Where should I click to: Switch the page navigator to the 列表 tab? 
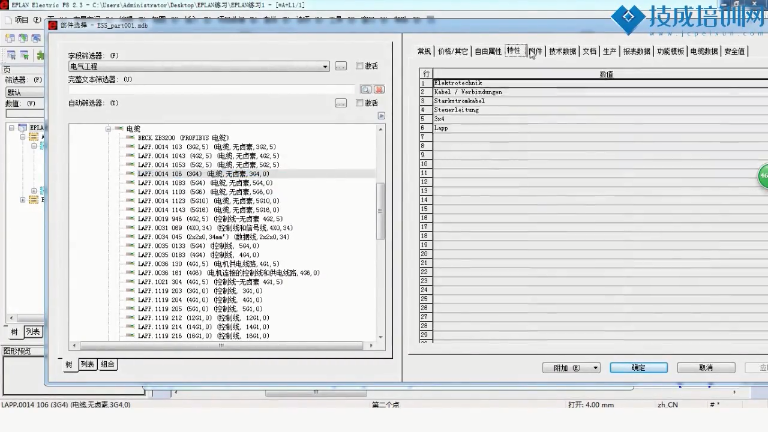[33, 332]
